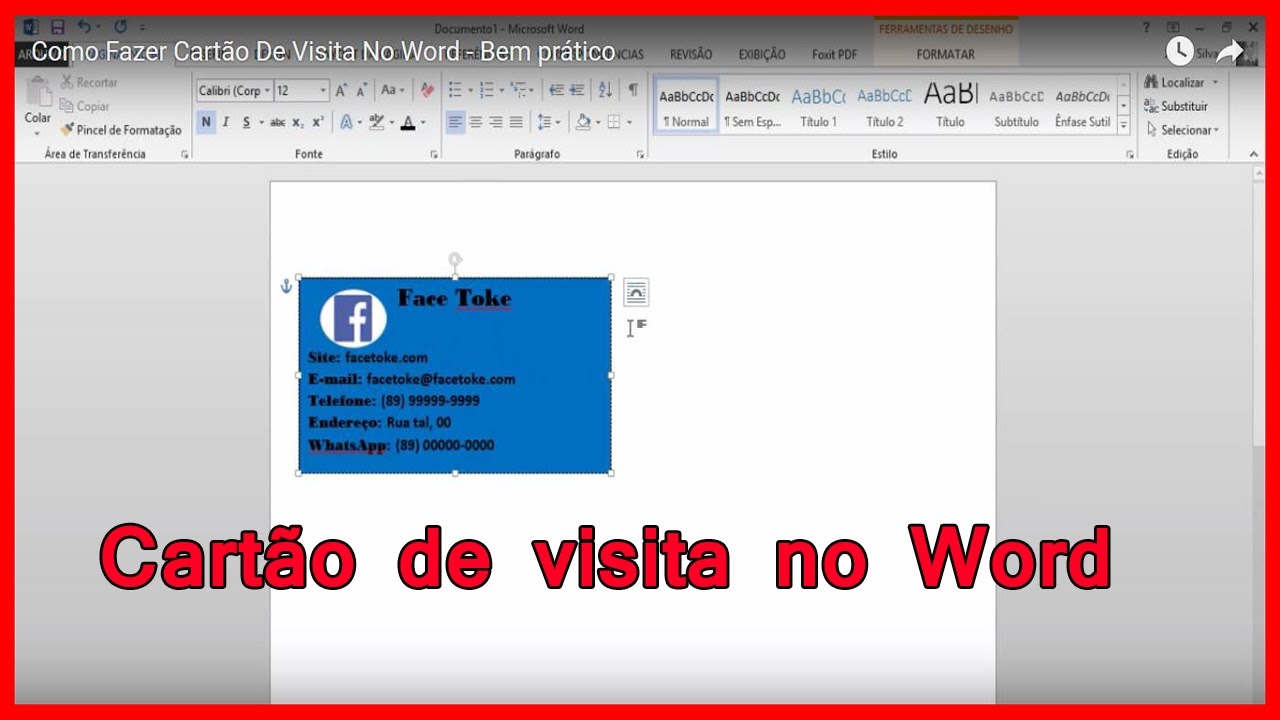1280x720 pixels.
Task: Toggle italic formatting
Action: click(x=226, y=122)
